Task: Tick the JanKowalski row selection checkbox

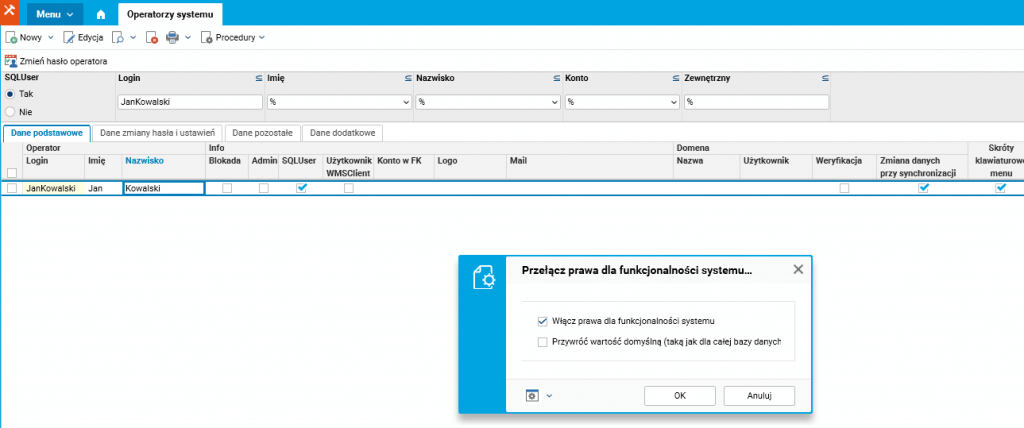Action: click(x=11, y=188)
